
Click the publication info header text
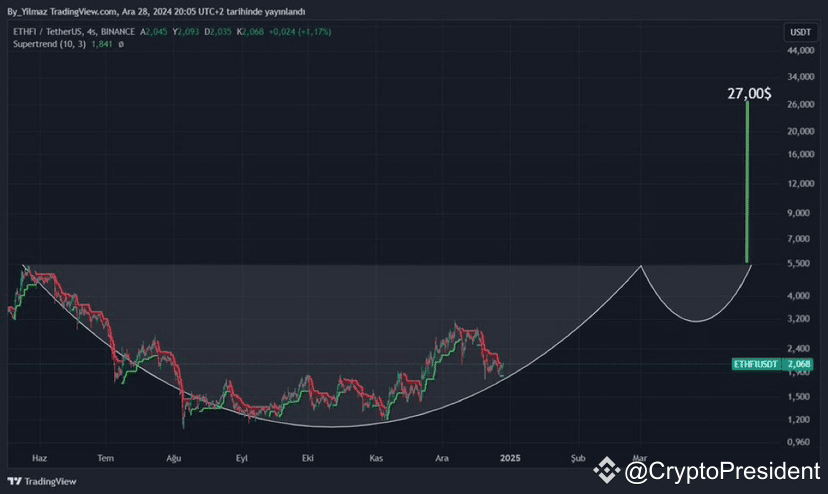coord(156,12)
